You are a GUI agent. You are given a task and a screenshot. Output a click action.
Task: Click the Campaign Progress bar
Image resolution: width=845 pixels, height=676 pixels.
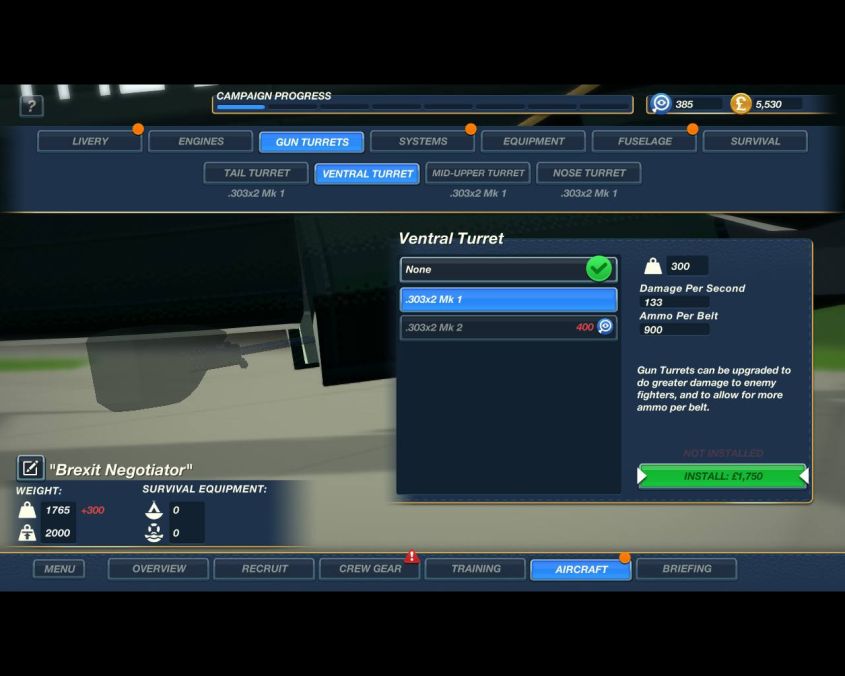tap(423, 105)
